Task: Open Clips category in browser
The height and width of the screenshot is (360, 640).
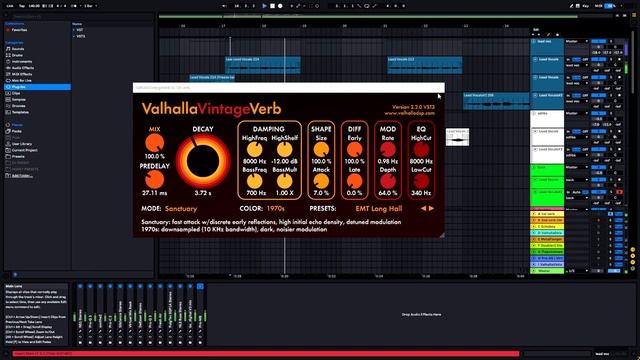Action: [16, 93]
